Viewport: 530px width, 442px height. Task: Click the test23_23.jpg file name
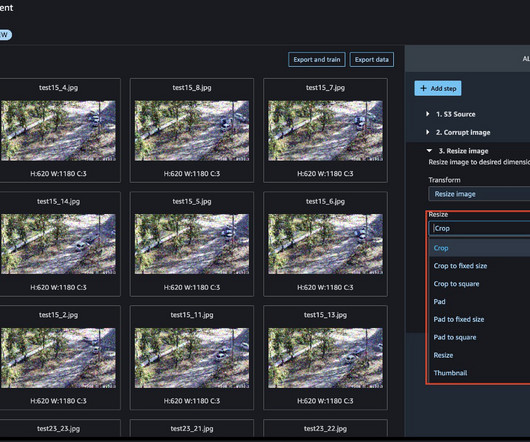click(58, 429)
